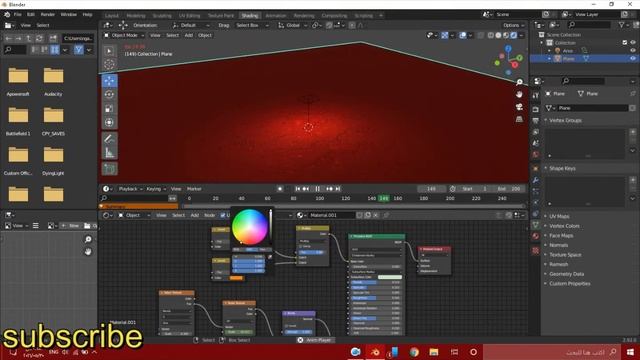Select the Annotate tool in viewport toolbar
The width and height of the screenshot is (640, 360).
[109, 139]
